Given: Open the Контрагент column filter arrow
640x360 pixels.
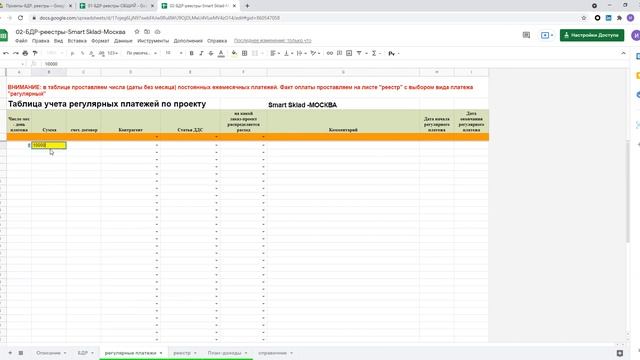Looking at the screenshot, I should point(157,137).
